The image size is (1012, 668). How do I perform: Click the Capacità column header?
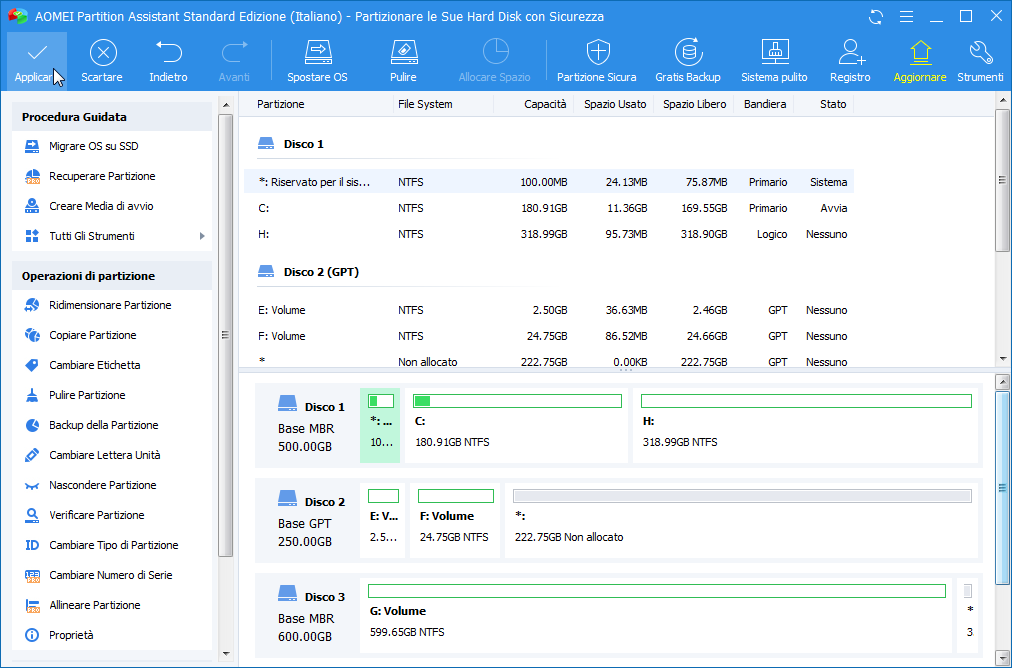click(x=544, y=104)
